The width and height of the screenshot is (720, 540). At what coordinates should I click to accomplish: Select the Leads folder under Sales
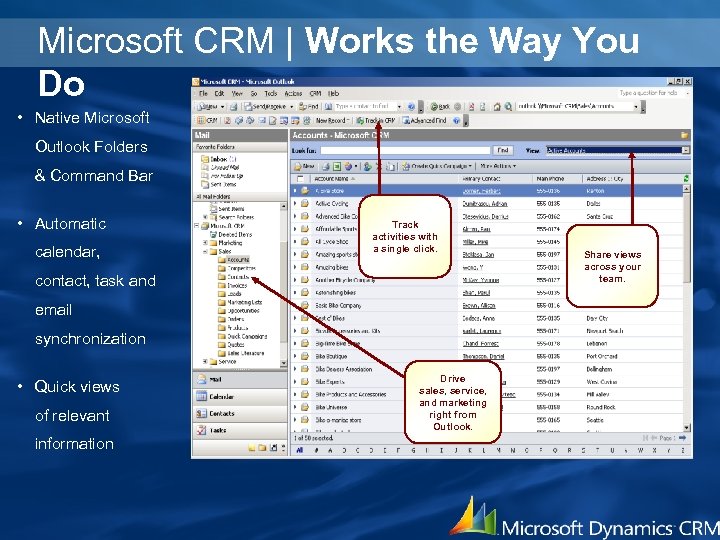pyautogui.click(x=230, y=294)
